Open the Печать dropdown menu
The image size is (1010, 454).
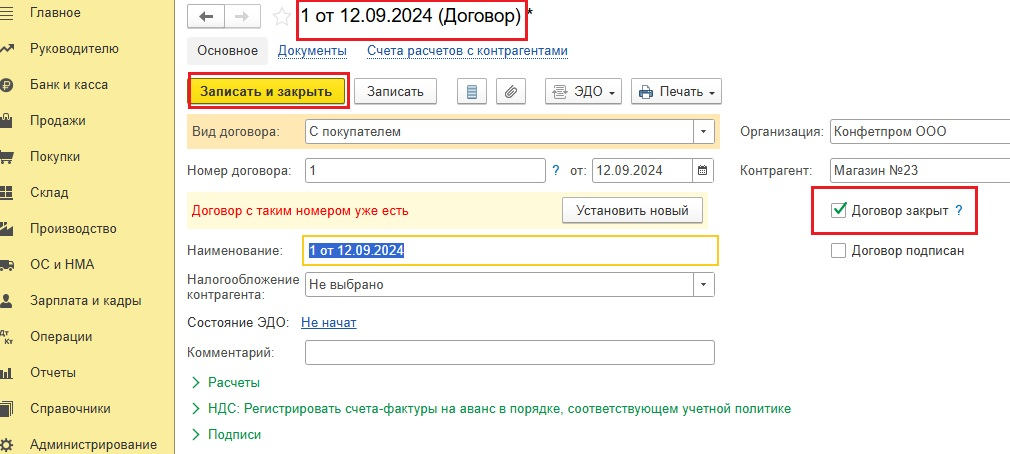676,91
